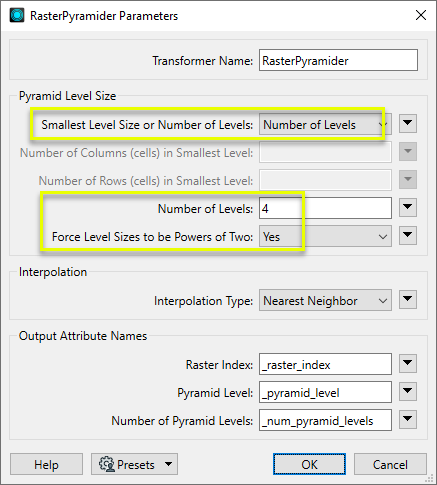Click the _raster_index attribute field
437x485 pixels.
tap(325, 364)
